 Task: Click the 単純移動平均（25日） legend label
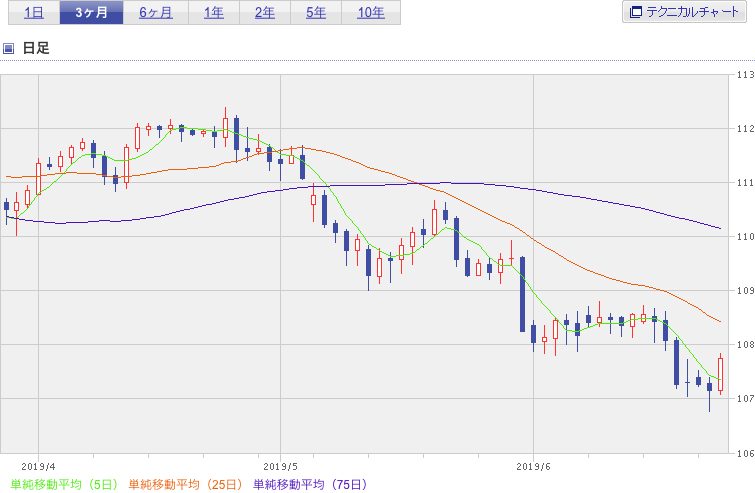(185, 484)
